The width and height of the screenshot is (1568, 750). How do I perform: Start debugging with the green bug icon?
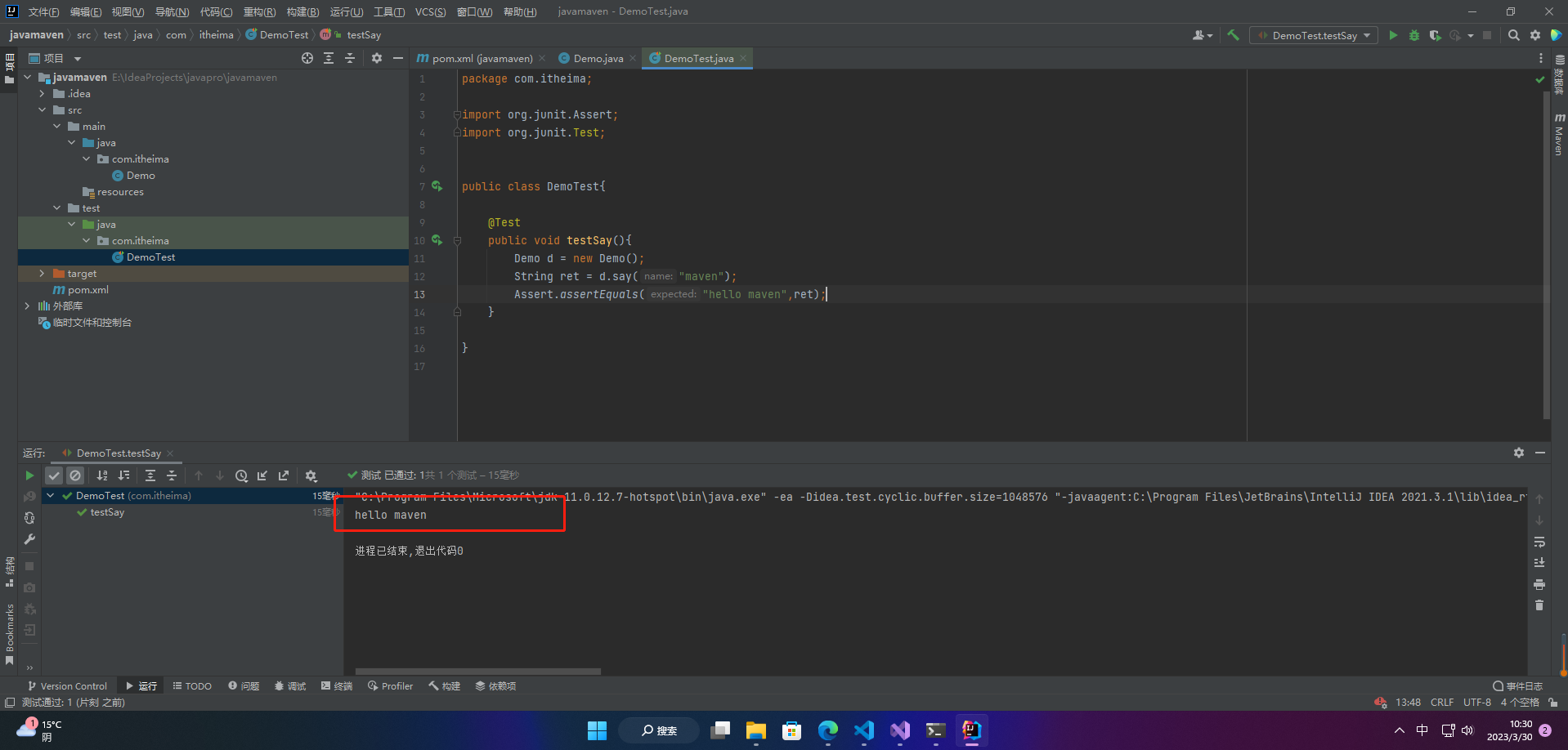[1414, 35]
